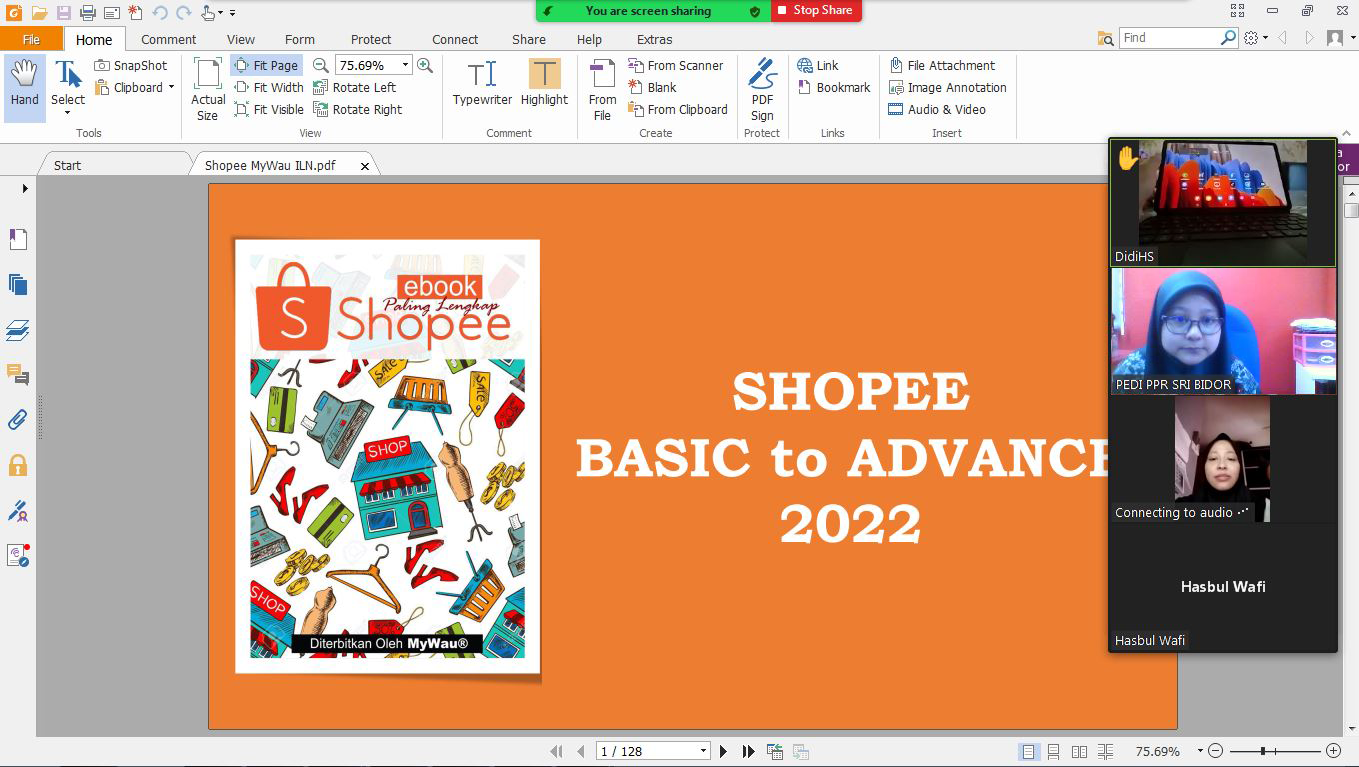Image resolution: width=1359 pixels, height=767 pixels.
Task: Rotate the page left
Action: click(355, 88)
